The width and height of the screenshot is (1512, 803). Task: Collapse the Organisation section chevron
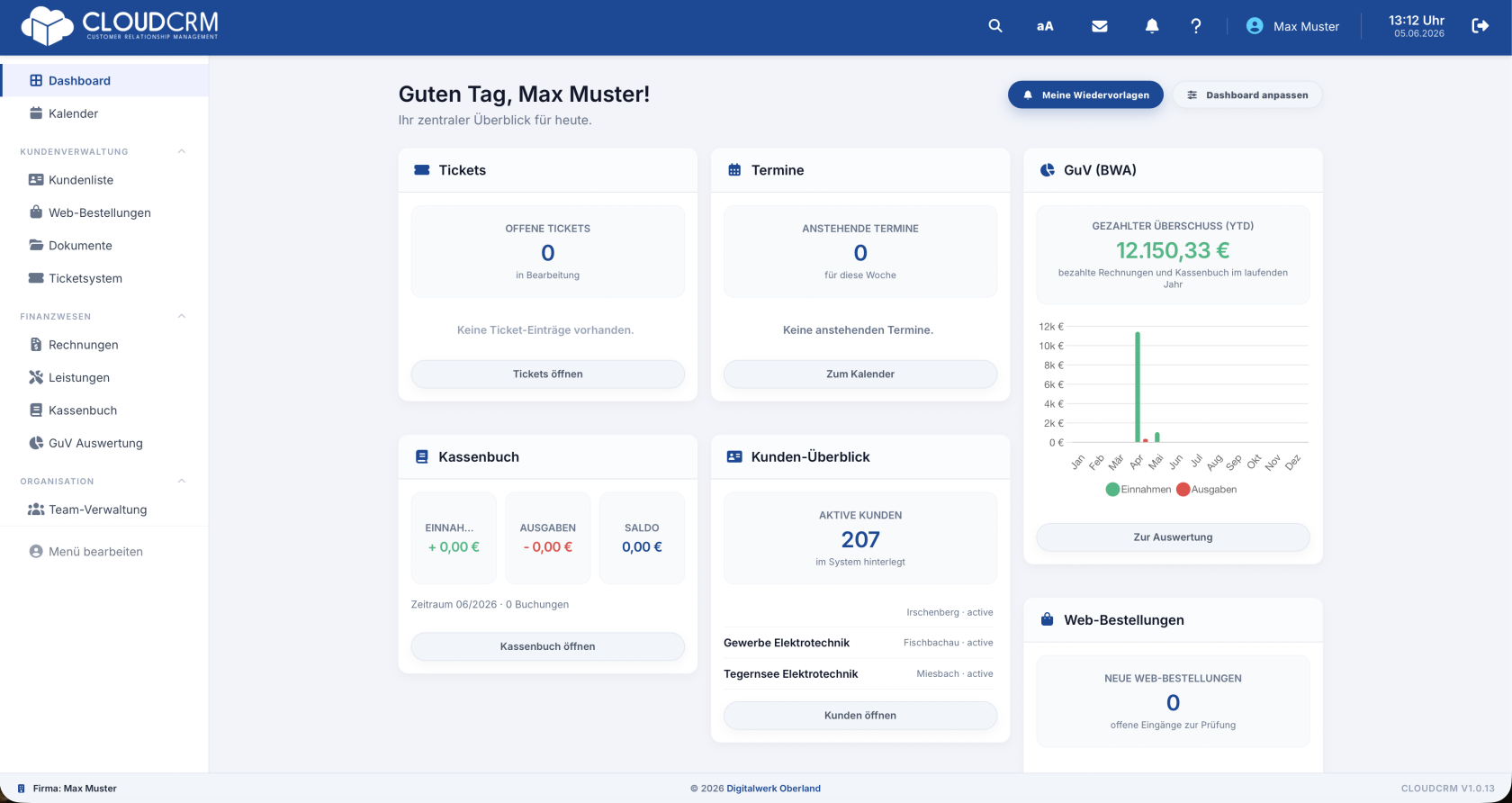click(x=182, y=481)
